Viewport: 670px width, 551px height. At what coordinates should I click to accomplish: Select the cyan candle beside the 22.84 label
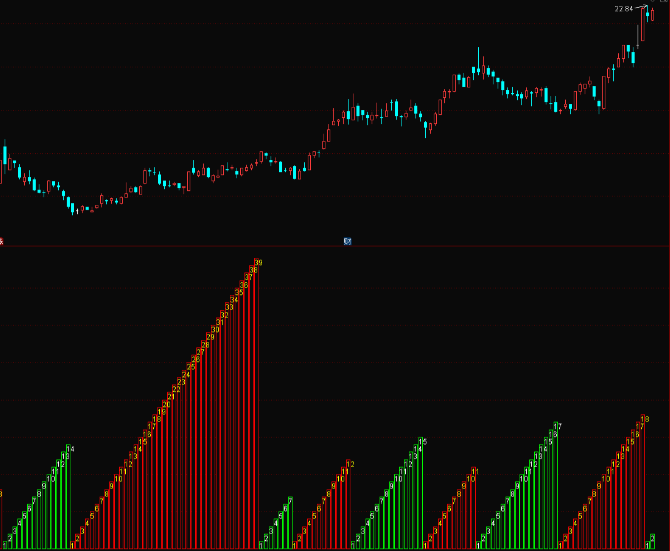pyautogui.click(x=647, y=14)
